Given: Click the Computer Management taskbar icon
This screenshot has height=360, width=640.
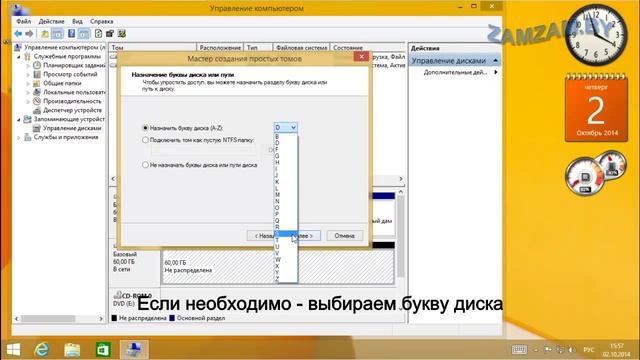Looking at the screenshot, I should tap(134, 350).
